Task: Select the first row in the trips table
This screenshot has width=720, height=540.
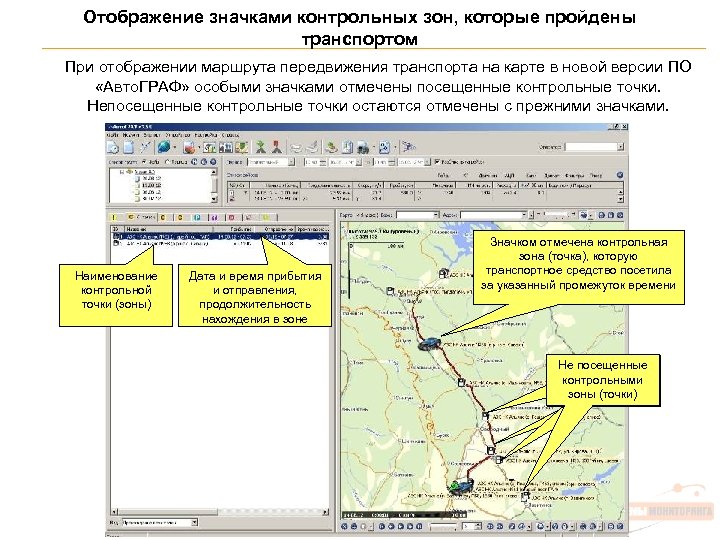Action: 422,193
